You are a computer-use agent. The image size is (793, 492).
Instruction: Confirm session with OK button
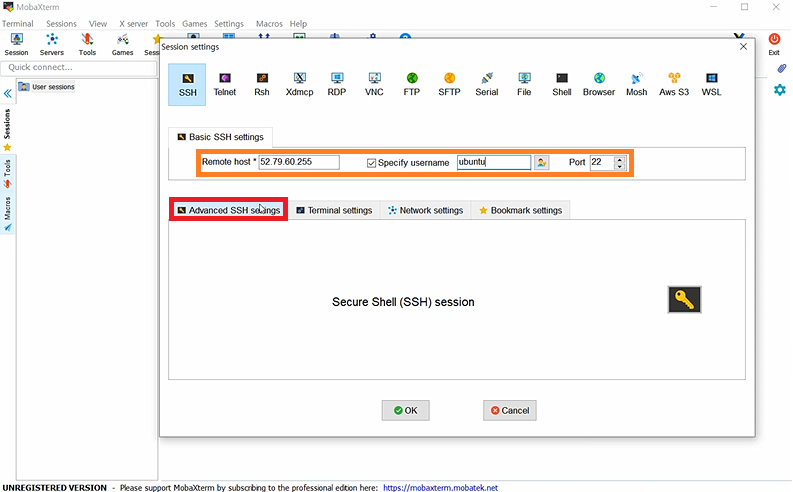pos(406,411)
